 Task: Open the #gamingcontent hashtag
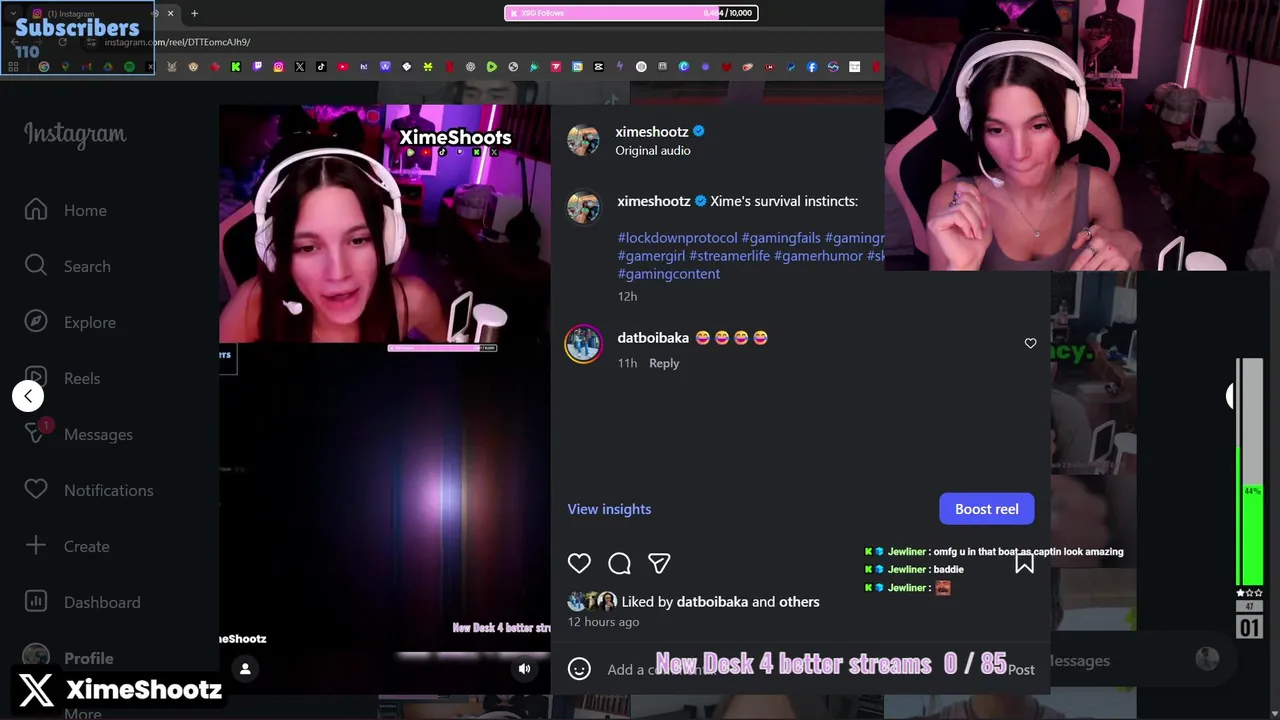click(x=669, y=274)
